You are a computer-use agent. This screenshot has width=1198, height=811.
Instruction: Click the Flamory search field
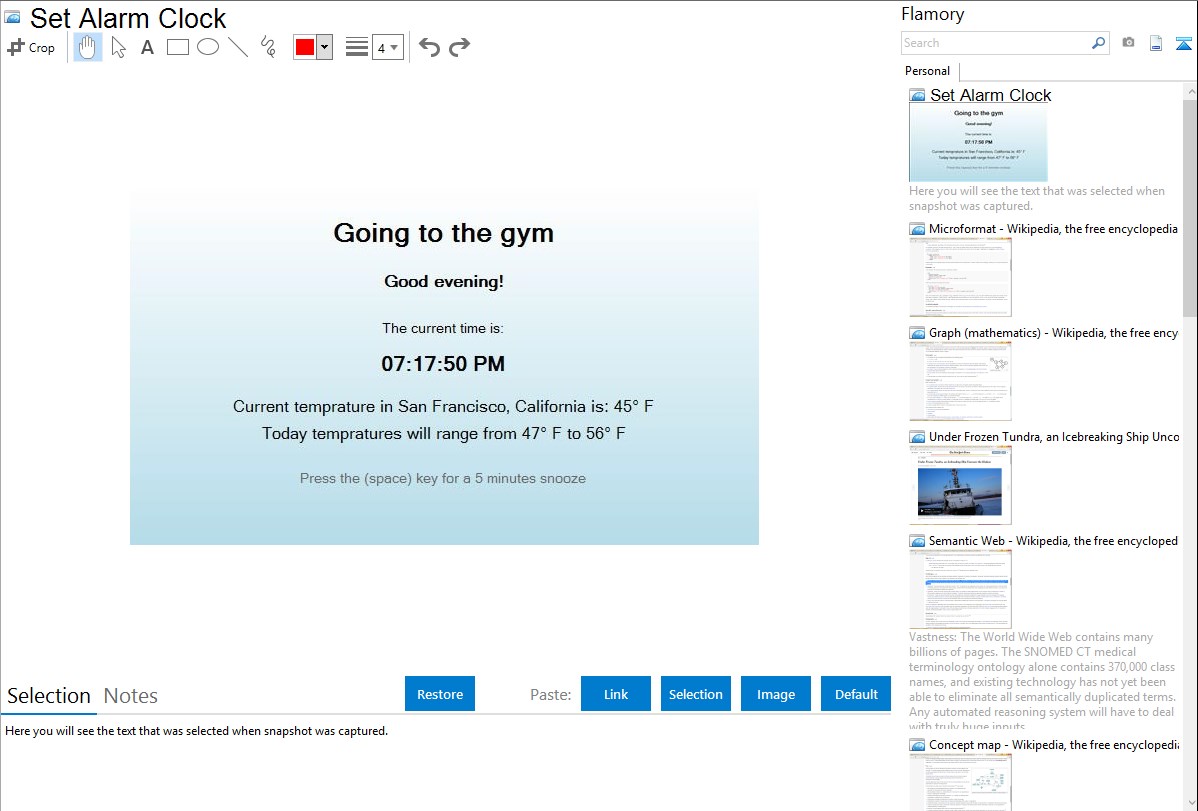pos(996,43)
